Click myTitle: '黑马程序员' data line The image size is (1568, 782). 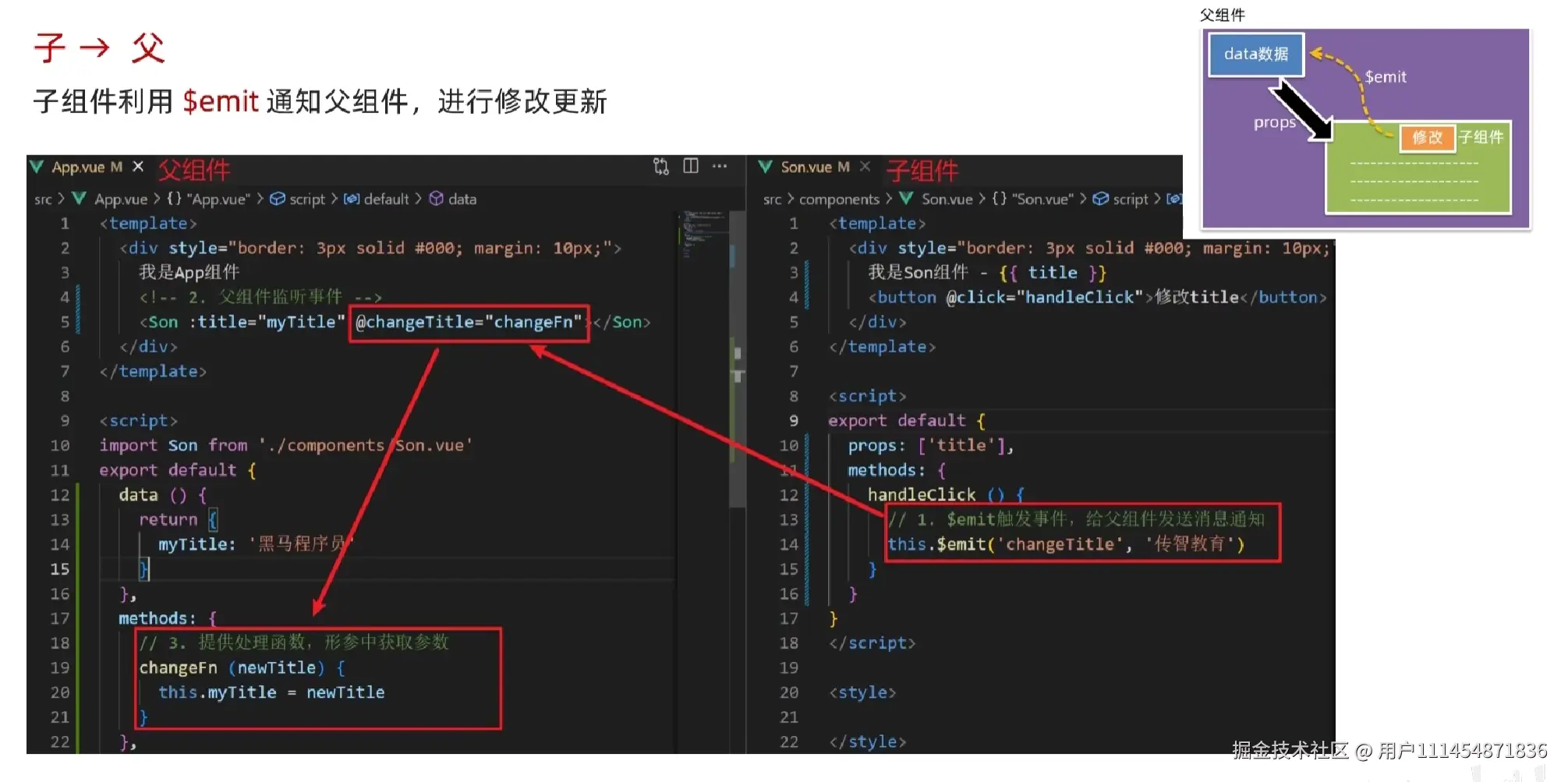256,544
